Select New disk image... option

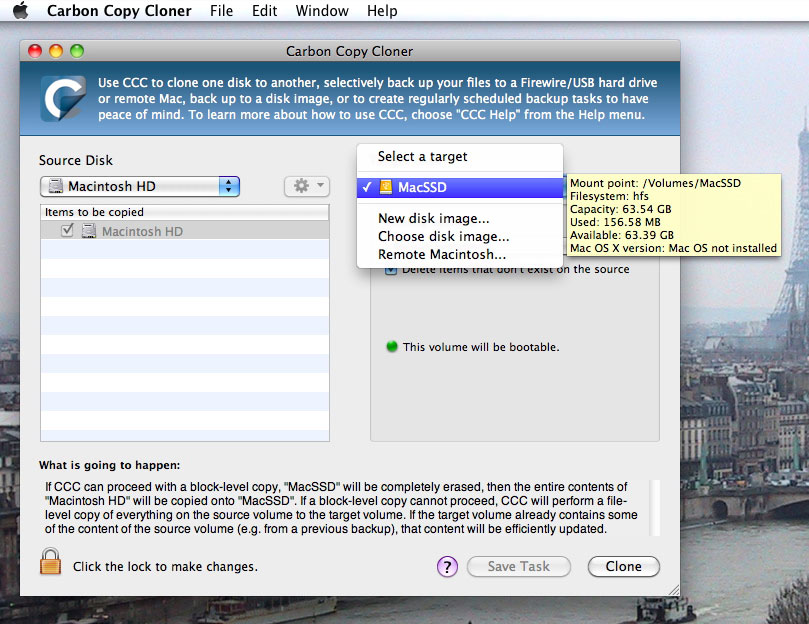pyautogui.click(x=434, y=218)
